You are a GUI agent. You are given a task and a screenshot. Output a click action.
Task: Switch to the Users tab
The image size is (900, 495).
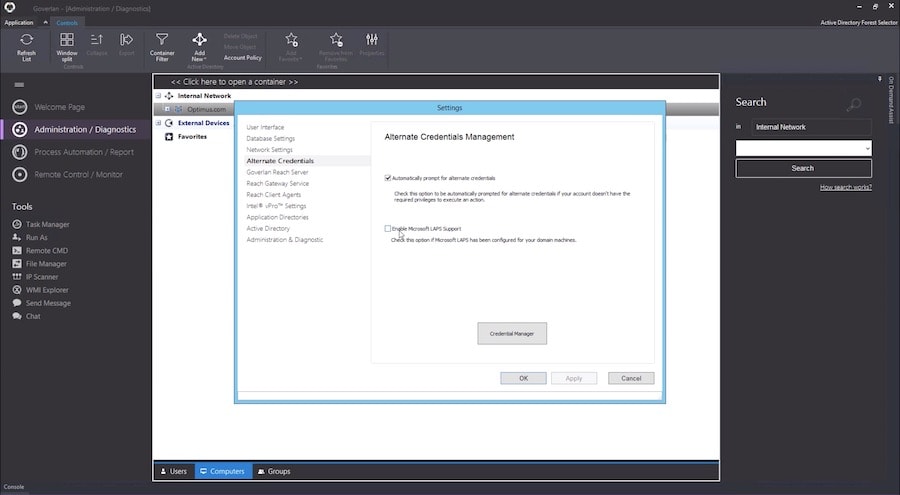tap(174, 471)
